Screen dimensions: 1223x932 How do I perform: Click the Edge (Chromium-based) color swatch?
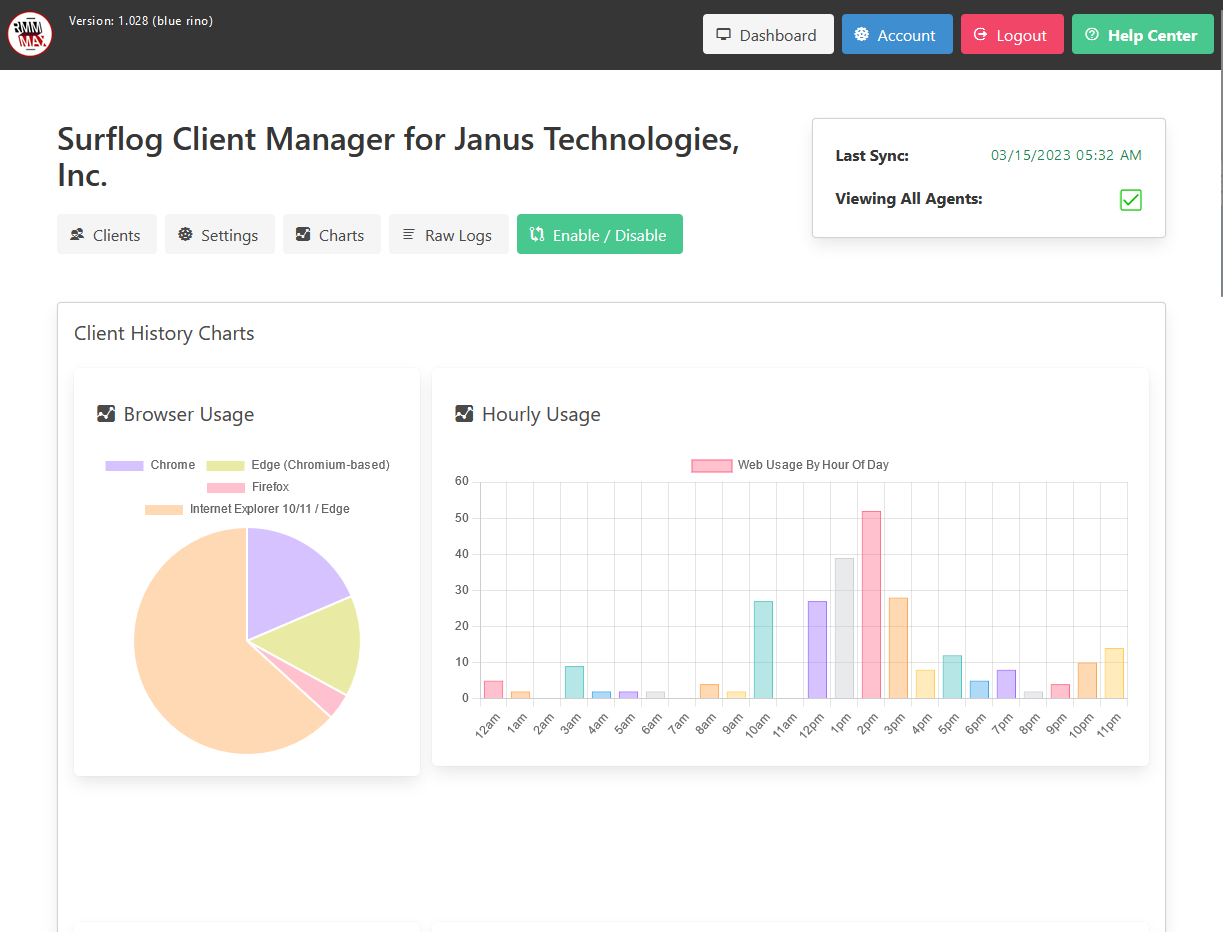coord(225,465)
